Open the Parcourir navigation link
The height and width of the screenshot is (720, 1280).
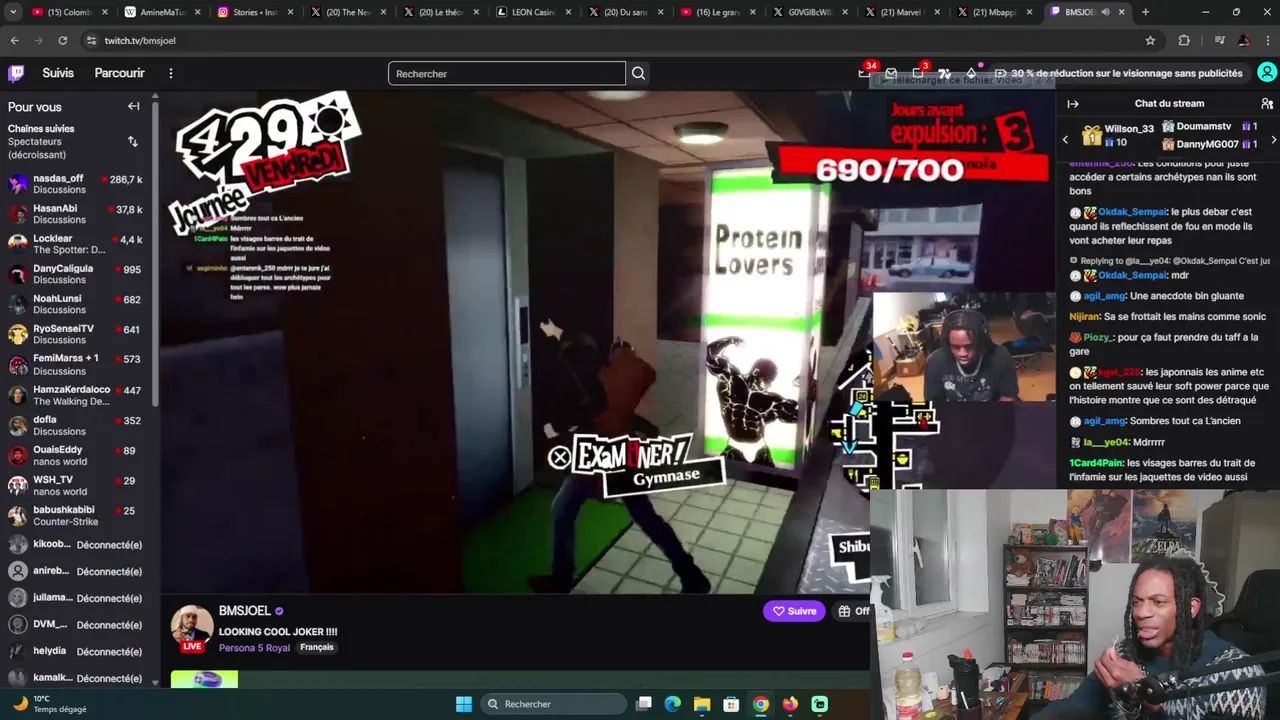point(119,73)
